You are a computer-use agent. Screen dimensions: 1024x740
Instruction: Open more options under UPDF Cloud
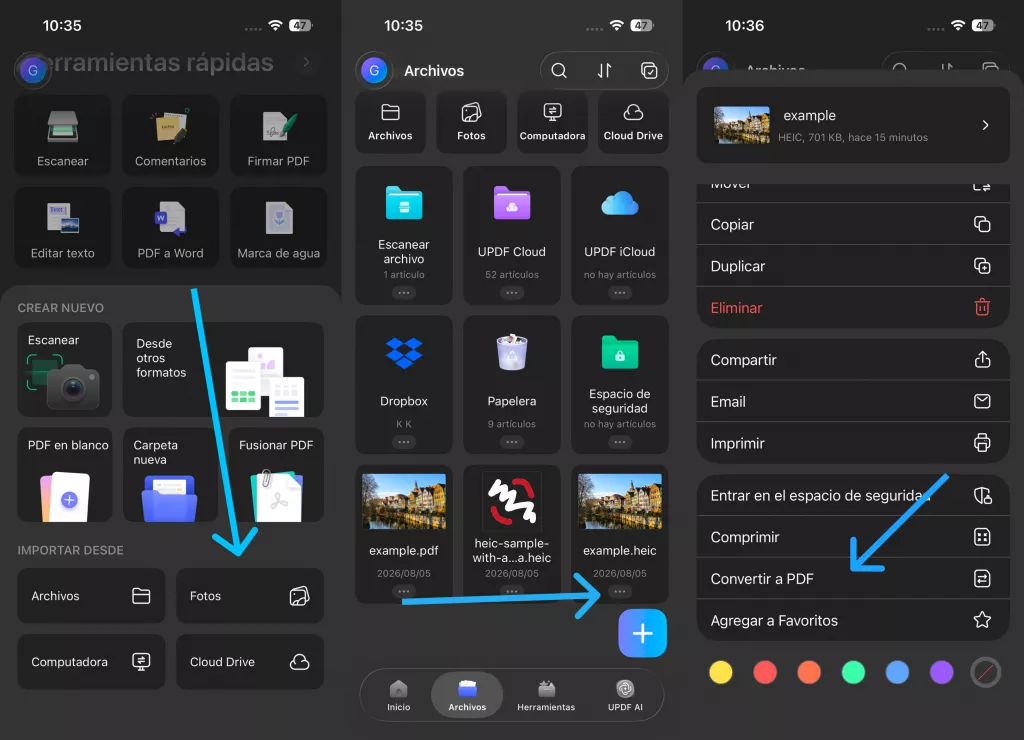tap(512, 293)
